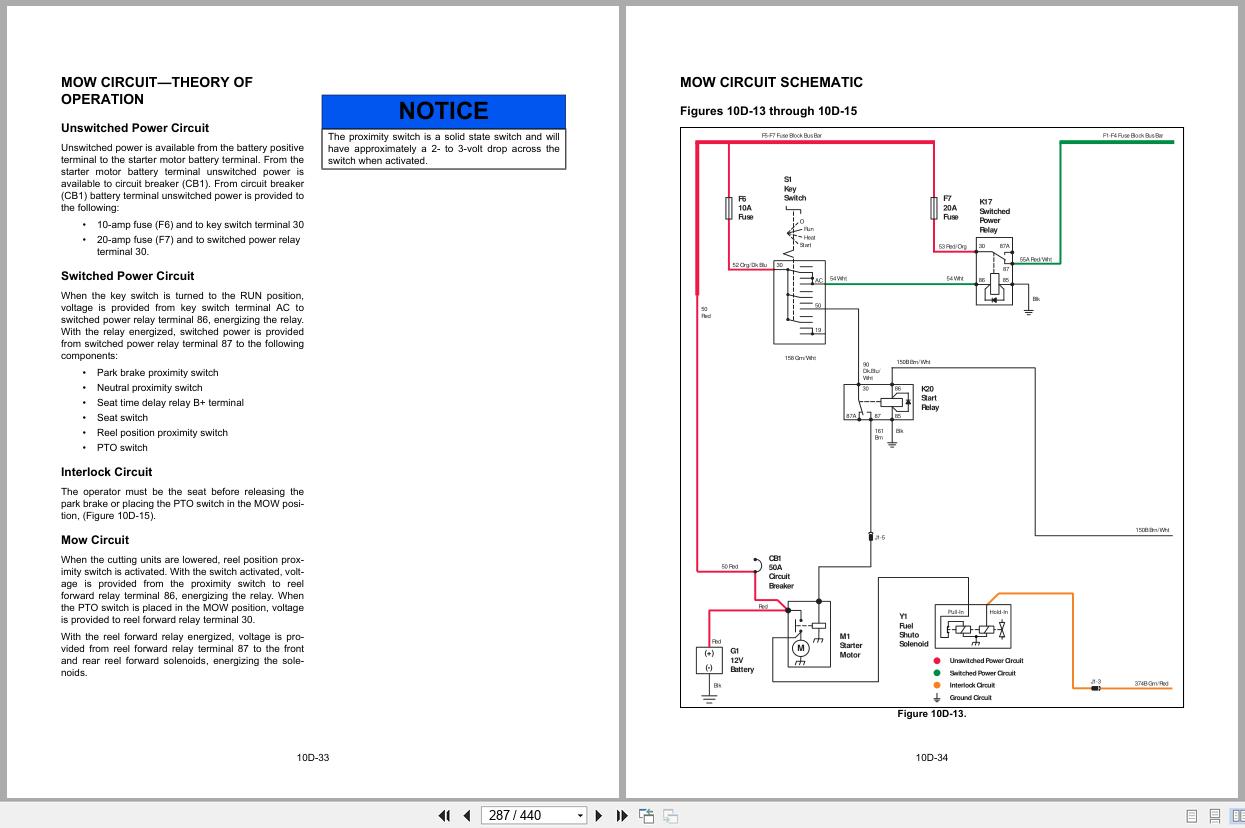Click the Unswitched Power Circuit heading
Viewport: 1245px width, 828px height.
click(x=135, y=128)
